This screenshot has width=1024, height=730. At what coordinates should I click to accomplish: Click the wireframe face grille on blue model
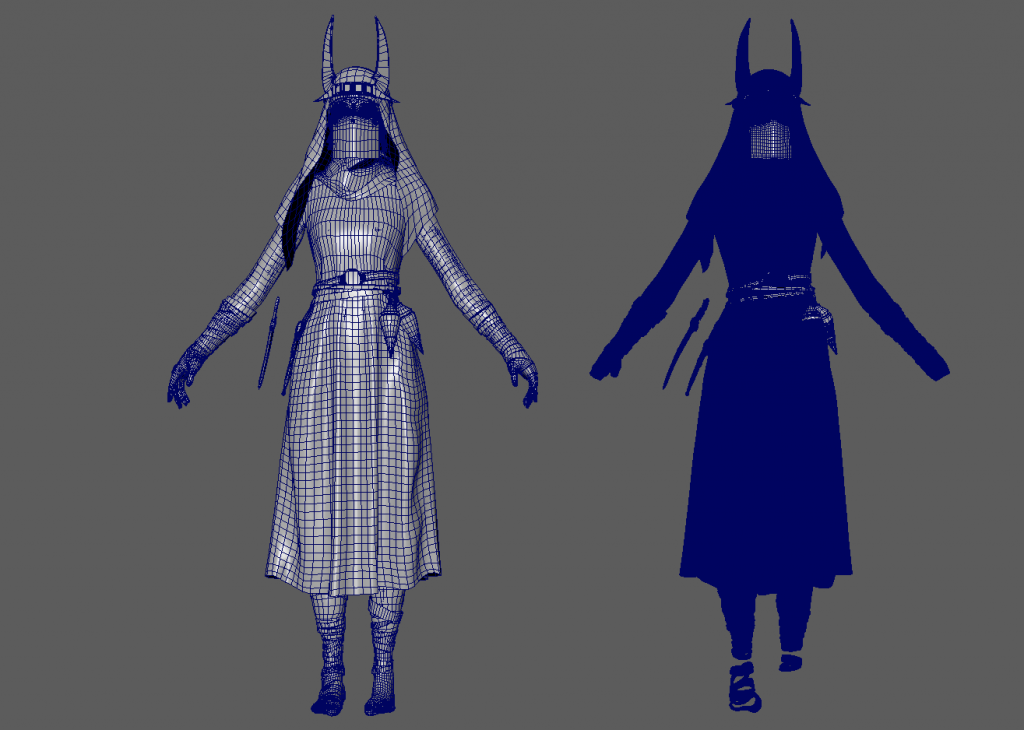point(769,140)
